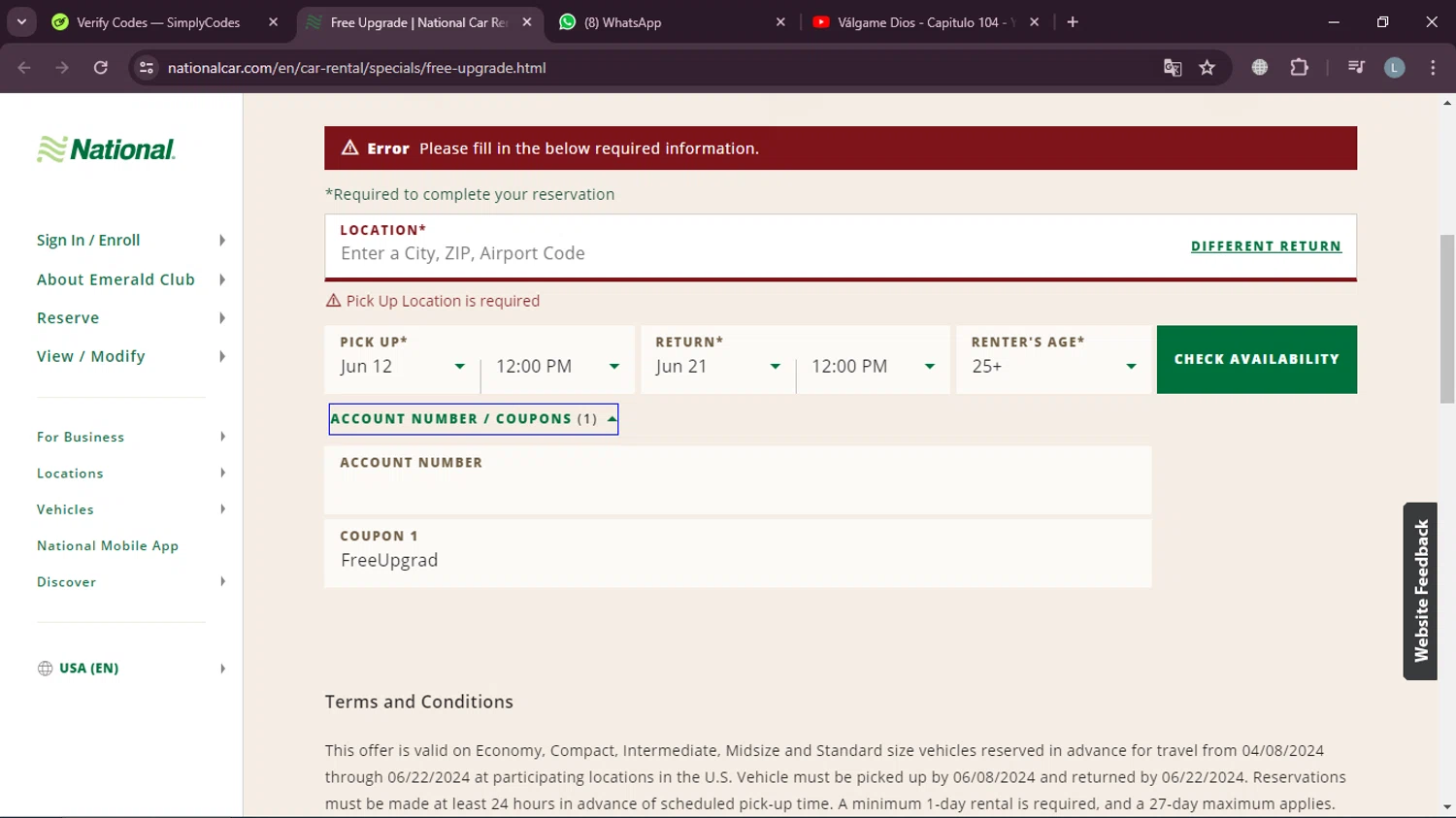
Task: Go forward with the browser forward arrow
Action: (62, 68)
